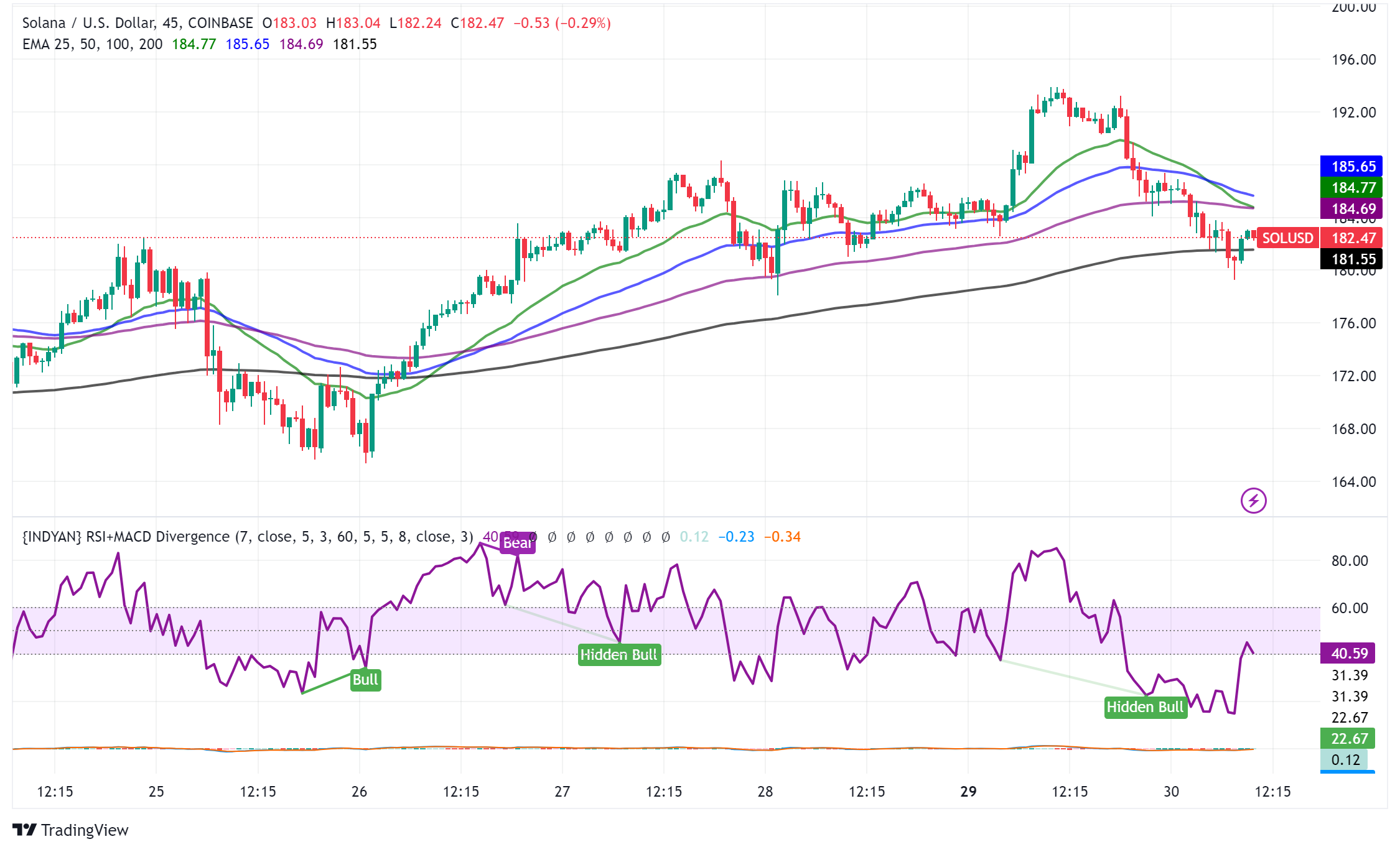The height and width of the screenshot is (852, 1400).
Task: Click the purple 40.59 RSI value label
Action: click(x=1349, y=654)
